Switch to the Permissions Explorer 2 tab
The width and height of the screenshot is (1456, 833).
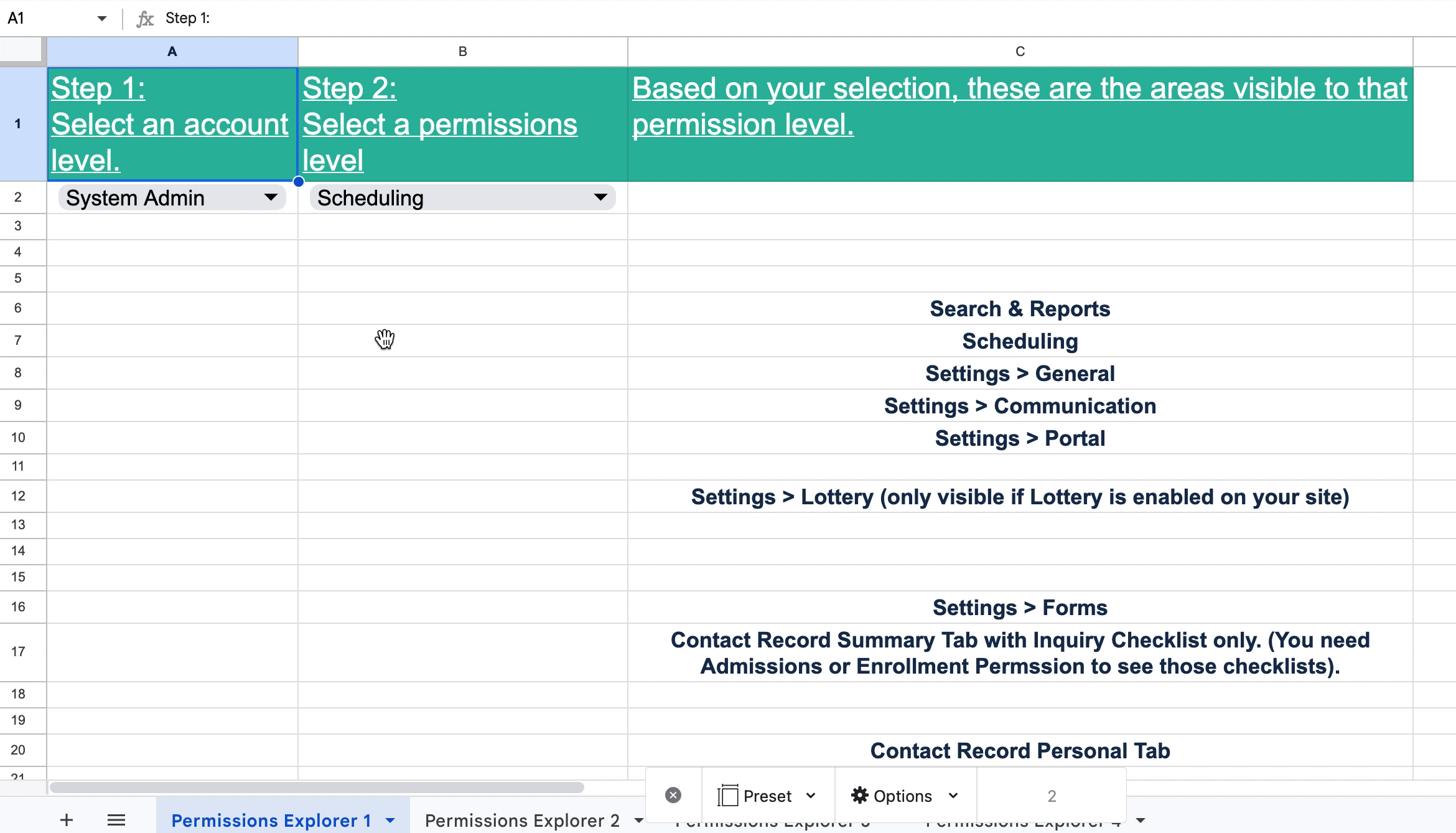point(521,821)
